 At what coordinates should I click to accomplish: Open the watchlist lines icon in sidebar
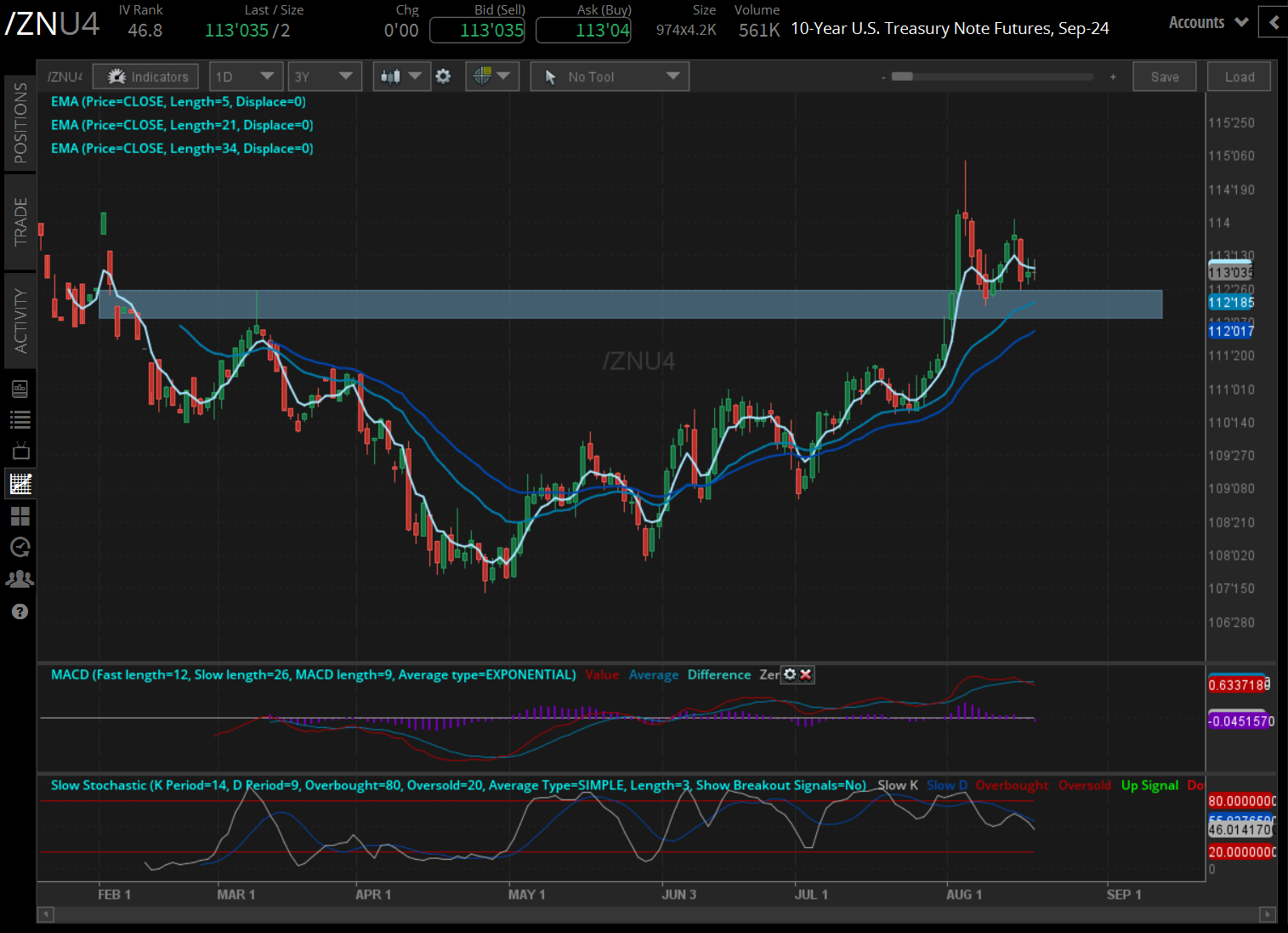click(20, 419)
